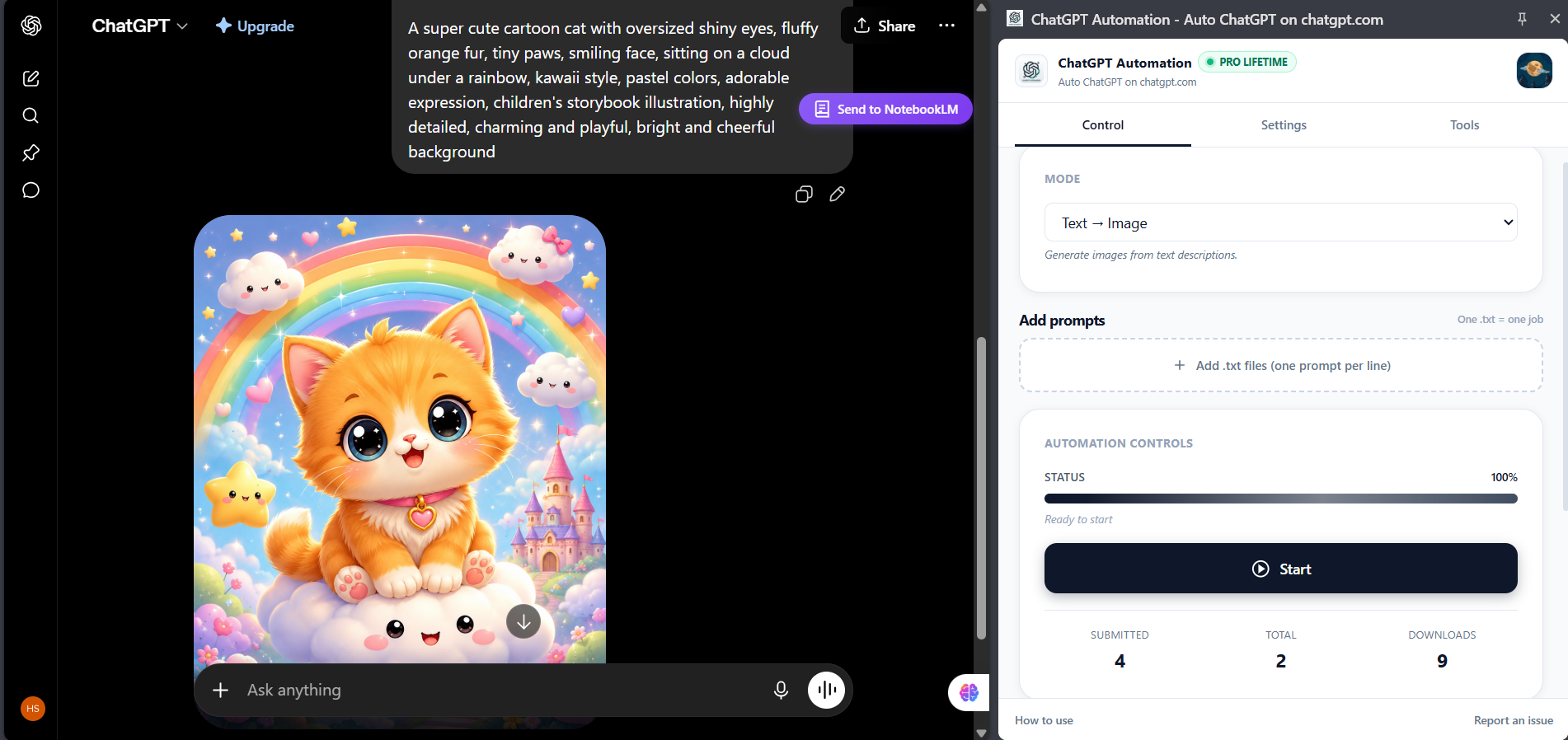
Task: Start the automation job
Action: (x=1280, y=569)
